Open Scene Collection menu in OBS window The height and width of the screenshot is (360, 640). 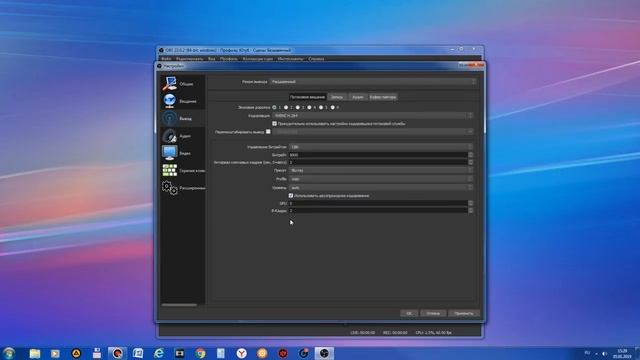click(258, 59)
